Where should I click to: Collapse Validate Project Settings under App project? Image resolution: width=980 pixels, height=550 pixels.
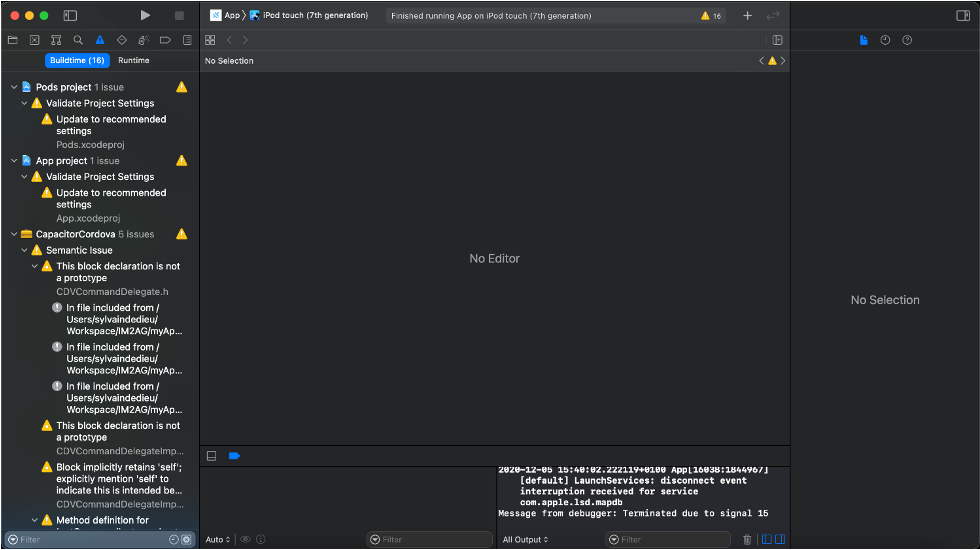(x=24, y=177)
